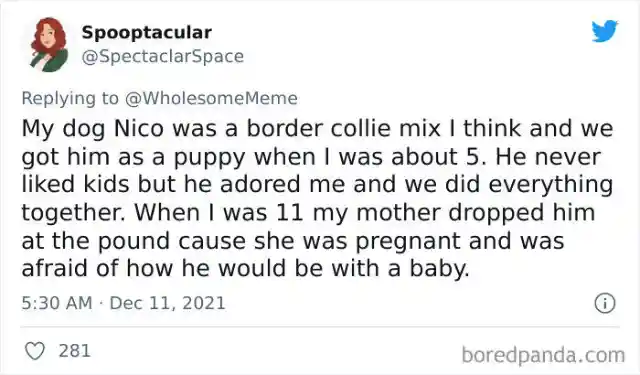Click the 'Replying to' label
The width and height of the screenshot is (640, 375).
(x=70, y=99)
